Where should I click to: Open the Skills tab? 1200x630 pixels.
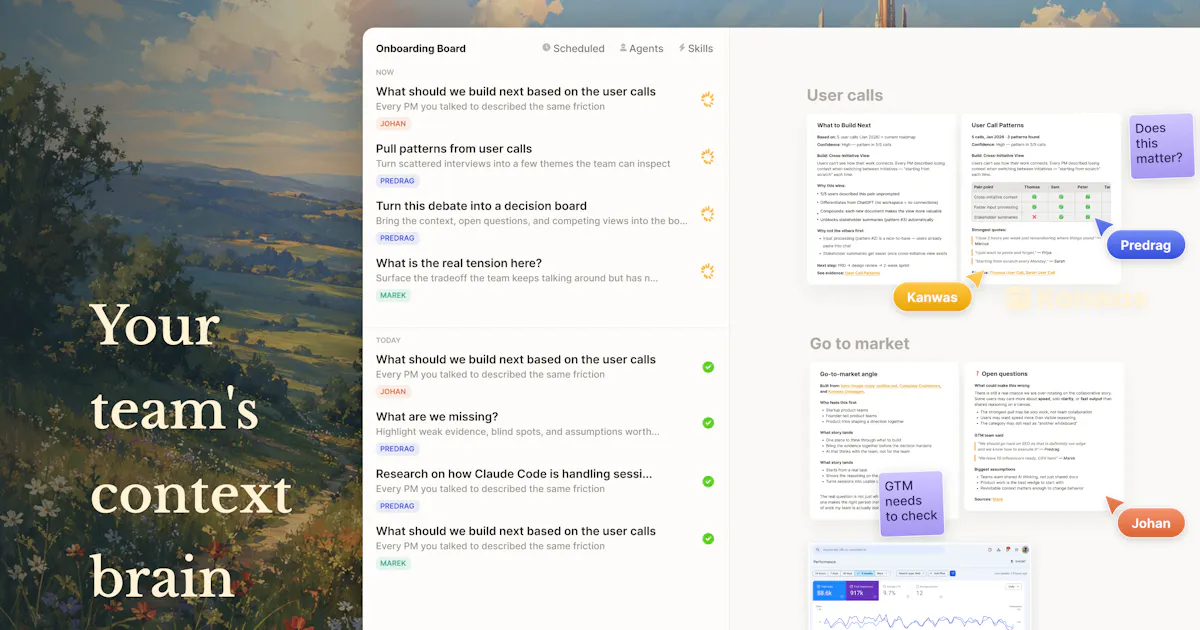tap(696, 48)
